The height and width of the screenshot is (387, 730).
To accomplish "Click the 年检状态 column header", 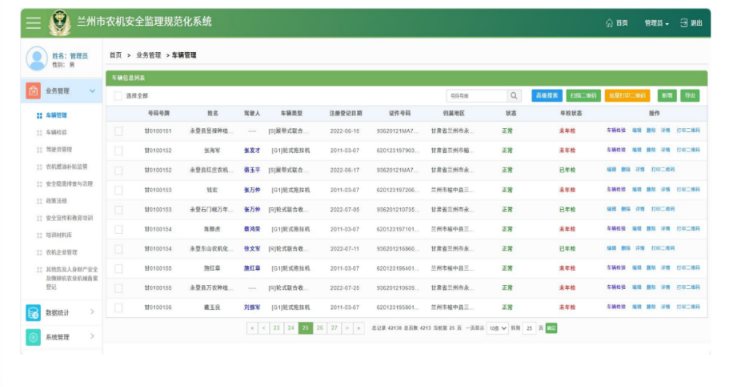I will [571, 113].
